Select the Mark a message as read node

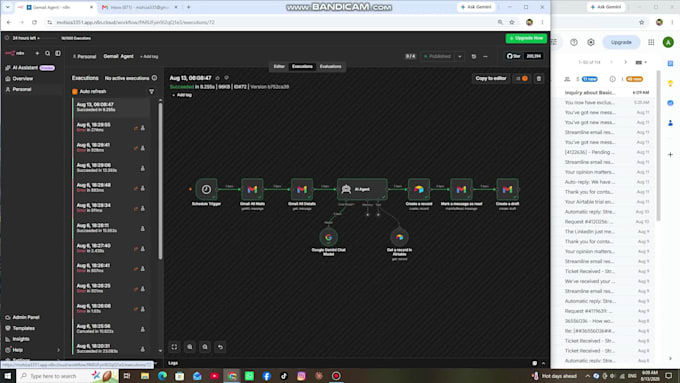coord(461,189)
